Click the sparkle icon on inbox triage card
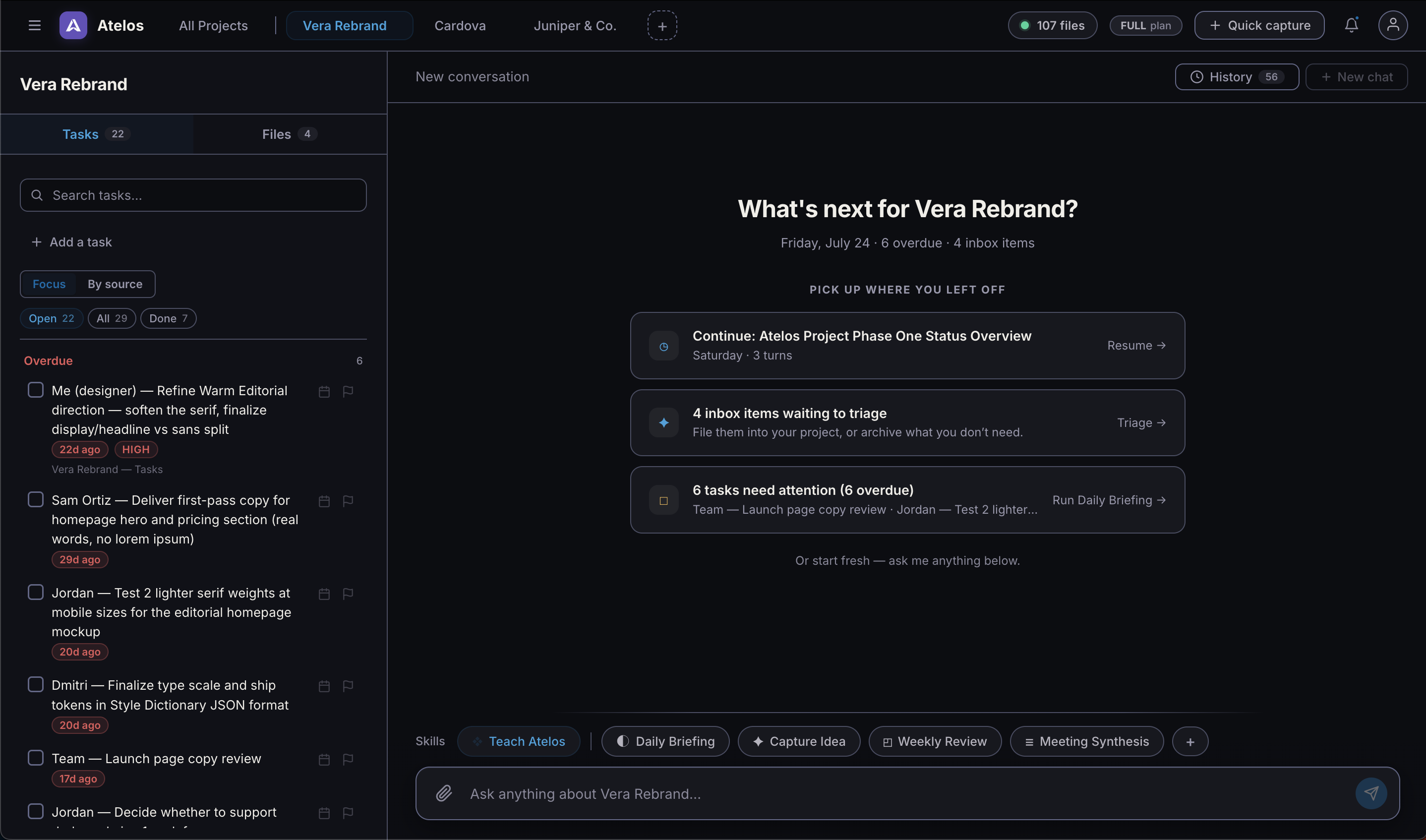This screenshot has width=1426, height=840. pos(664,423)
